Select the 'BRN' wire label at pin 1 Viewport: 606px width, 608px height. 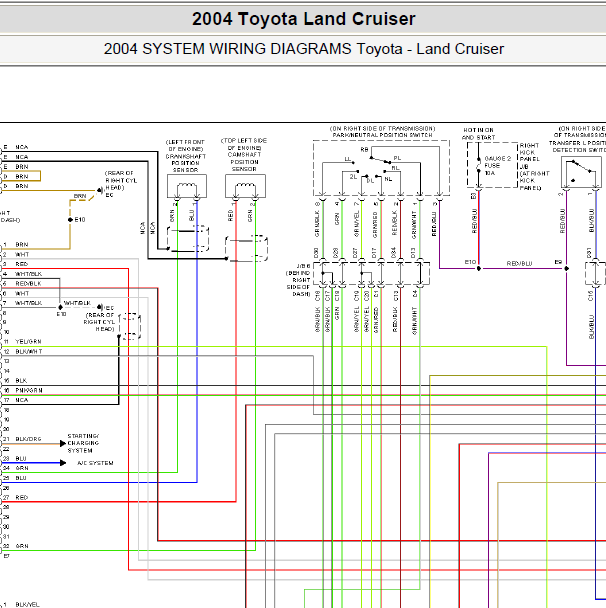tap(22, 244)
